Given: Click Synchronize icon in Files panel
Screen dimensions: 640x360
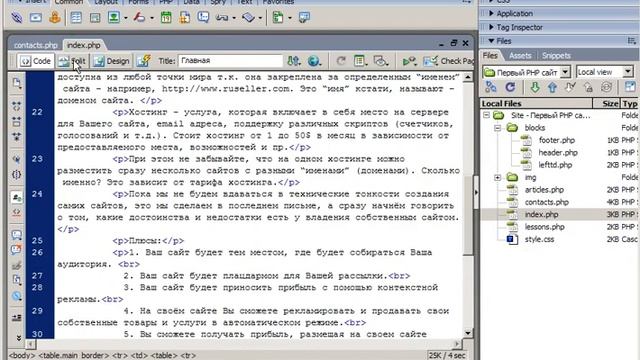Looking at the screenshot, I should [606, 87].
